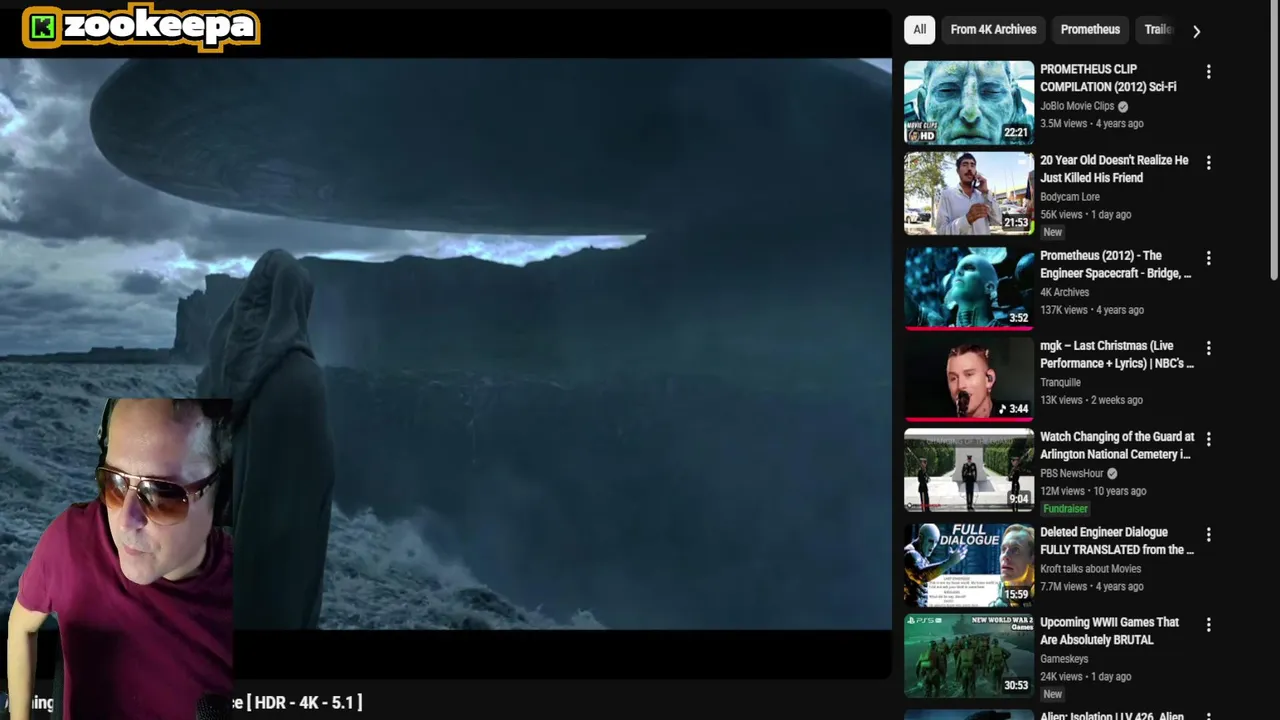The width and height of the screenshot is (1280, 720).
Task: Open options menu for Changing of the Guard
Action: click(x=1208, y=439)
